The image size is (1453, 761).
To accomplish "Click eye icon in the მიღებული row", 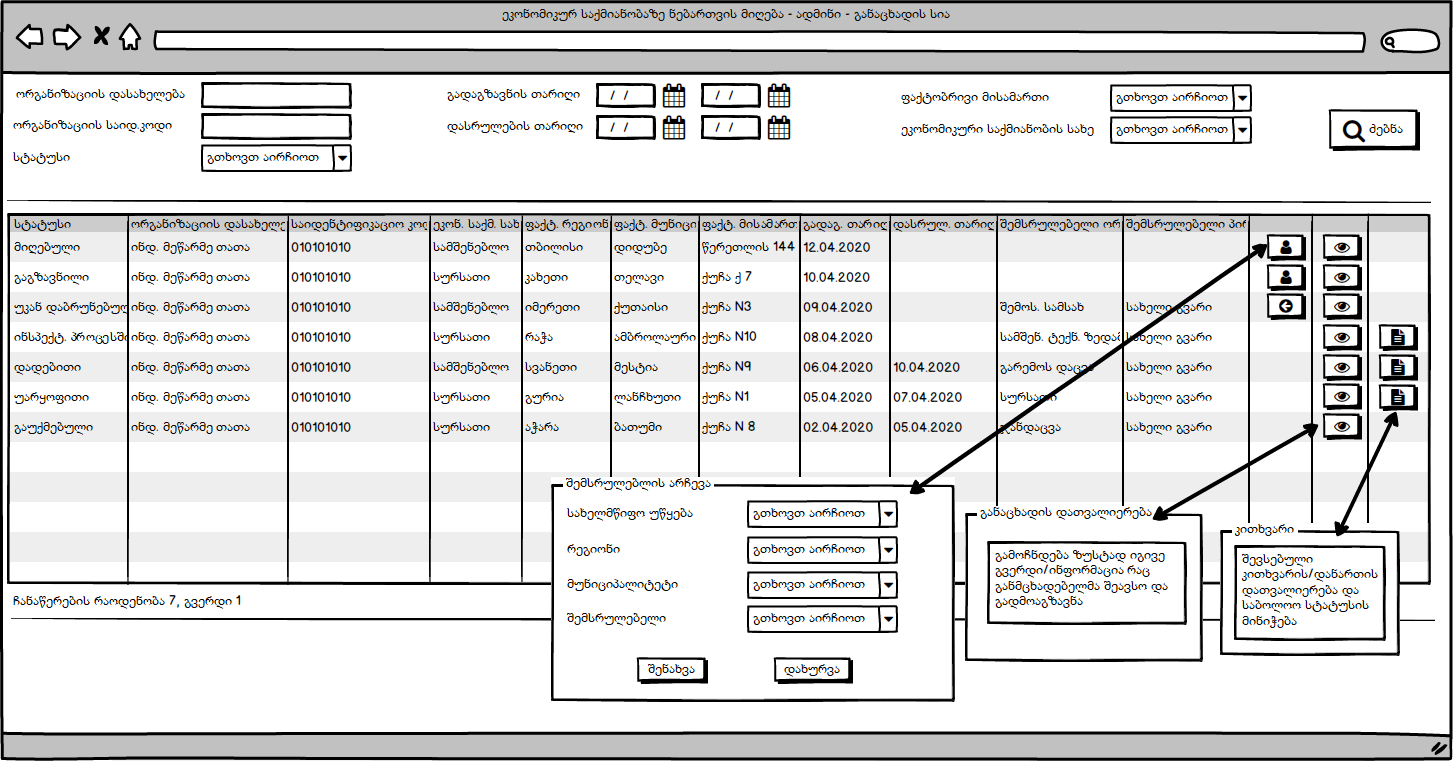I will 1342,247.
